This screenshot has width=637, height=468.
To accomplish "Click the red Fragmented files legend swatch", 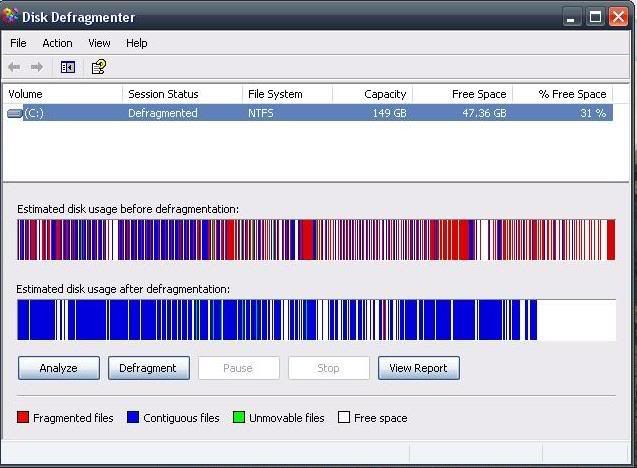I will point(24,418).
